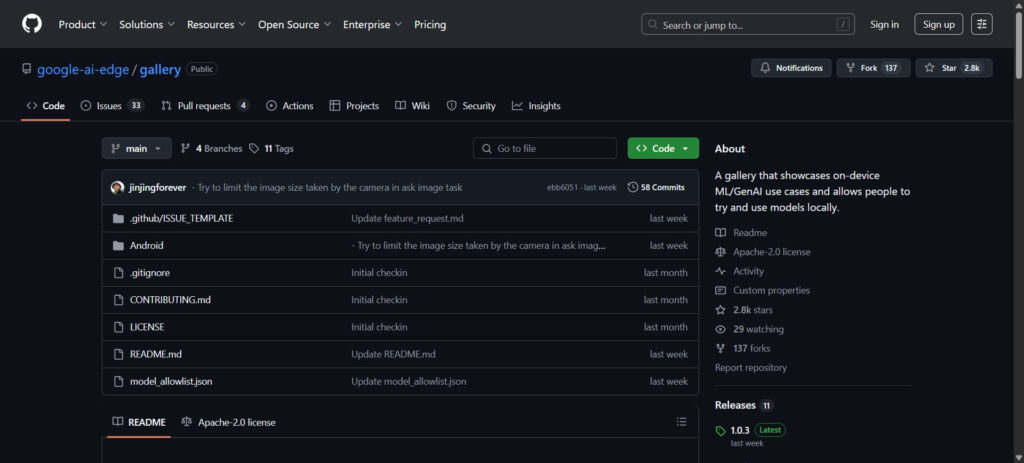The height and width of the screenshot is (463, 1024).
Task: Star the gallery repository
Action: 954,68
